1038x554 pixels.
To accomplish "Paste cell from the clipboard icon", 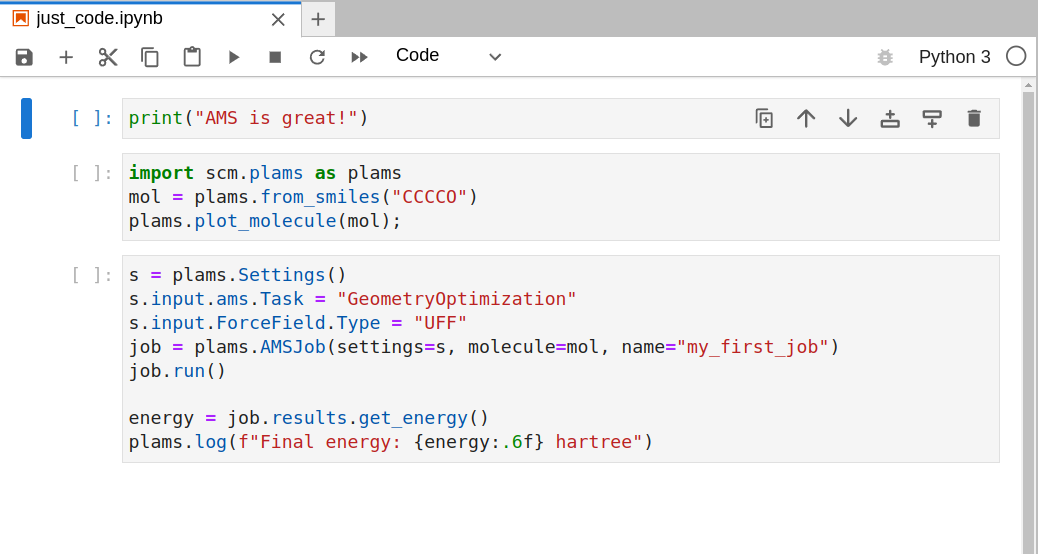I will click(192, 57).
